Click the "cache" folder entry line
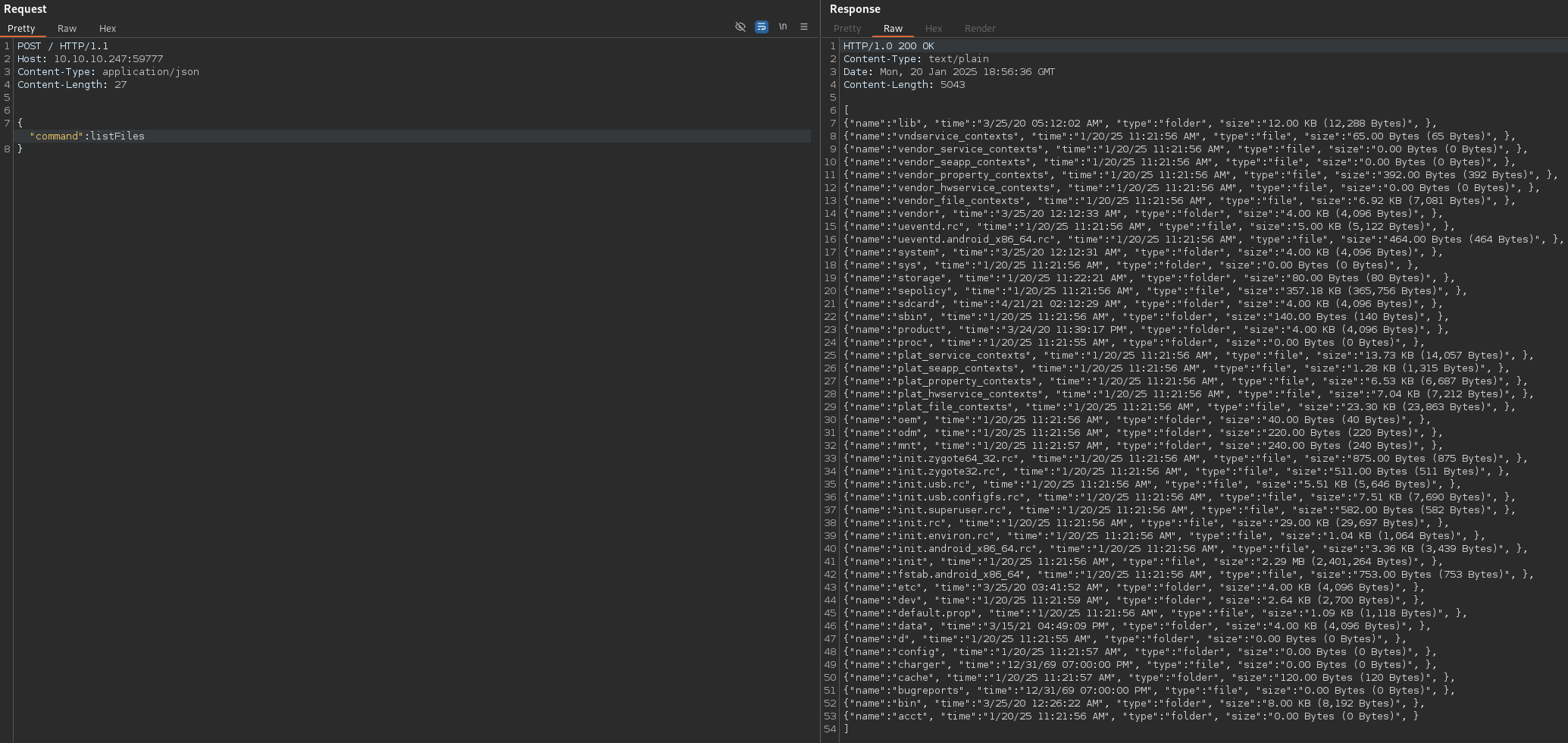 tap(1150, 678)
